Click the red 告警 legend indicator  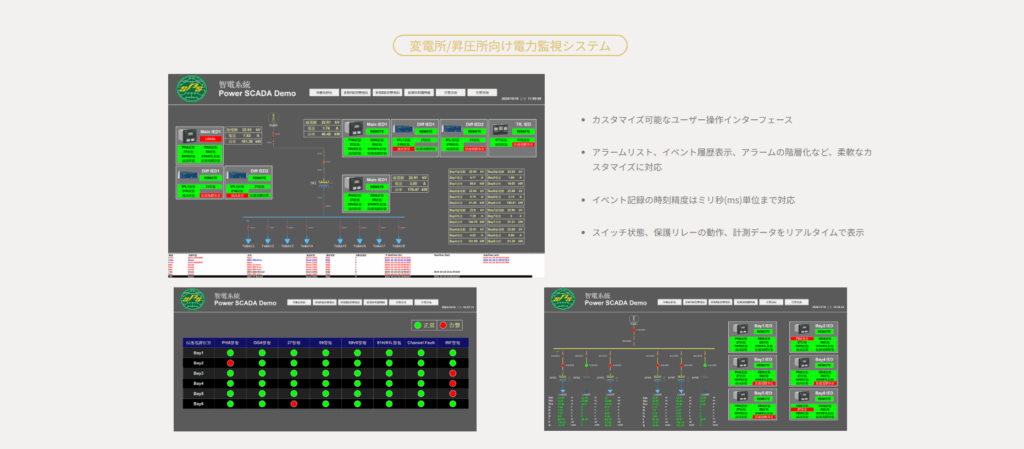point(444,326)
